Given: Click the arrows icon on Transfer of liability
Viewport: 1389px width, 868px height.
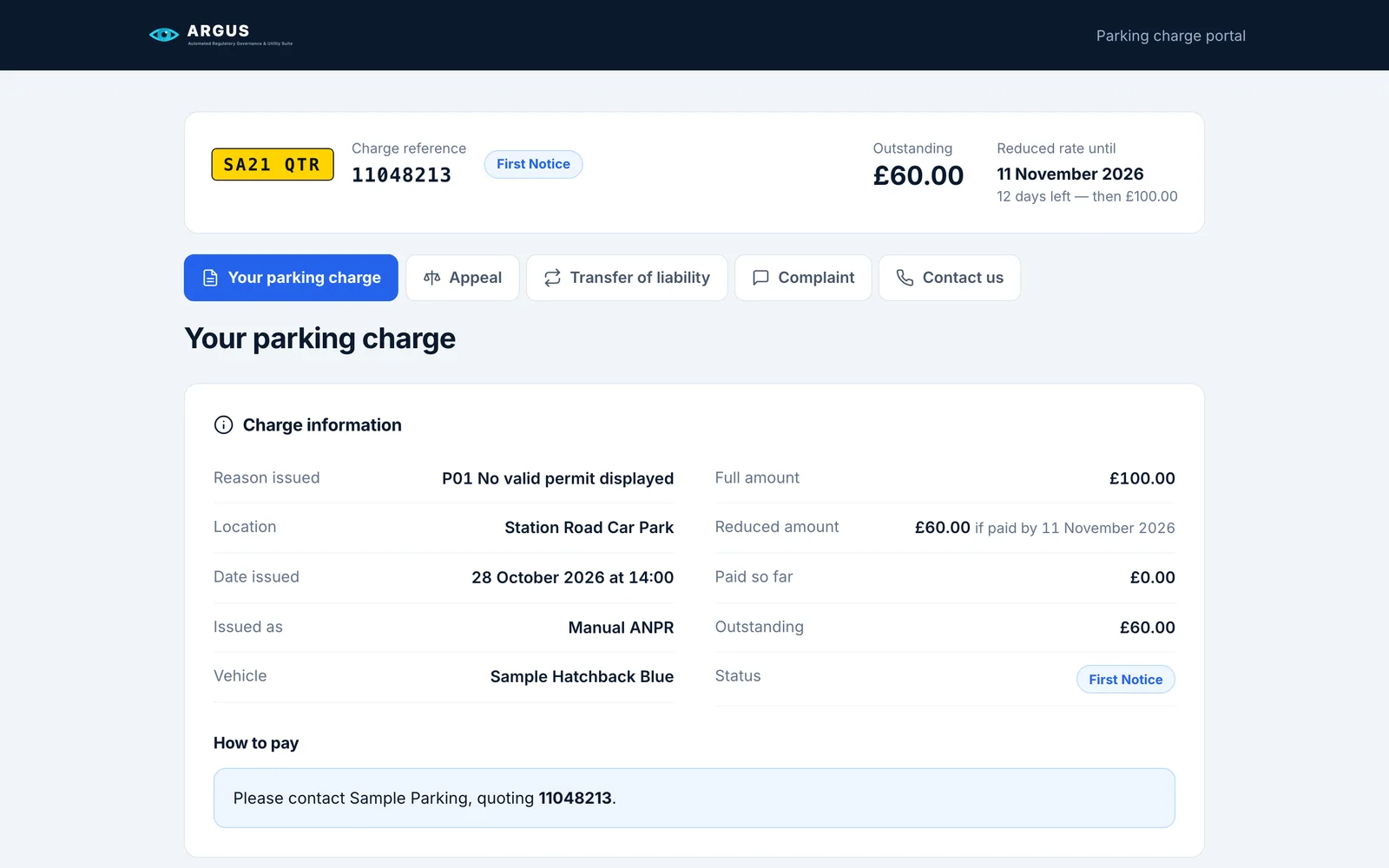Looking at the screenshot, I should click(x=552, y=278).
